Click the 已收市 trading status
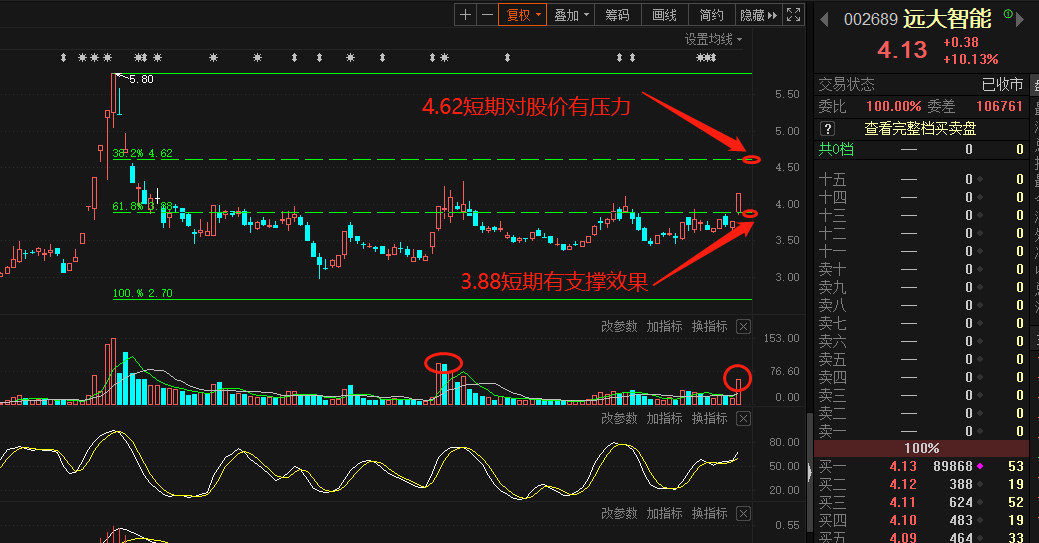 click(1002, 84)
